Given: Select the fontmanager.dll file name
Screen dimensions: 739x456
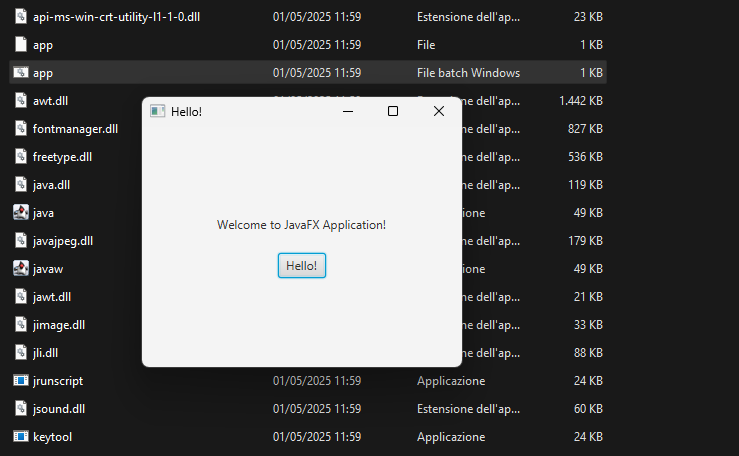Looking at the screenshot, I should point(75,129).
